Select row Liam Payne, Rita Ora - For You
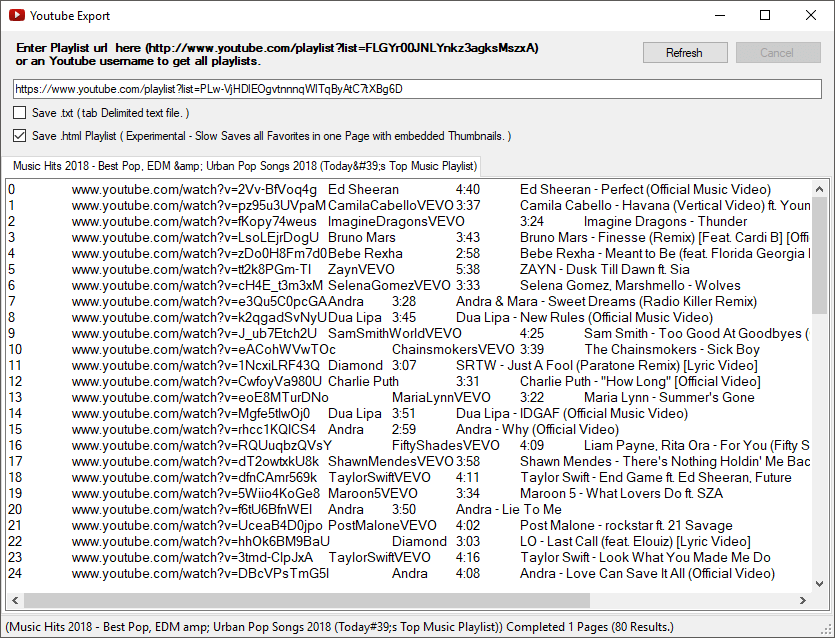The width and height of the screenshot is (835, 638). 409,445
